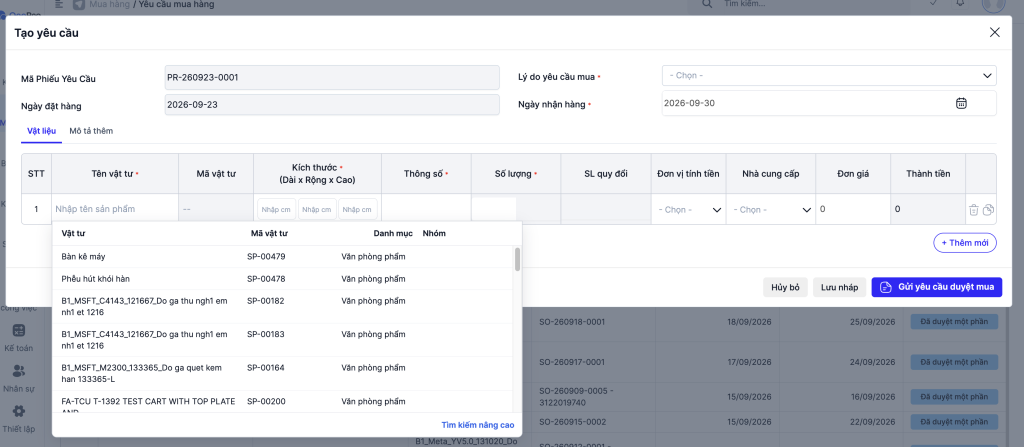This screenshot has width=1024, height=447.
Task: Open the calendar picker for Ngày nhận hàng
Action: tap(961, 103)
